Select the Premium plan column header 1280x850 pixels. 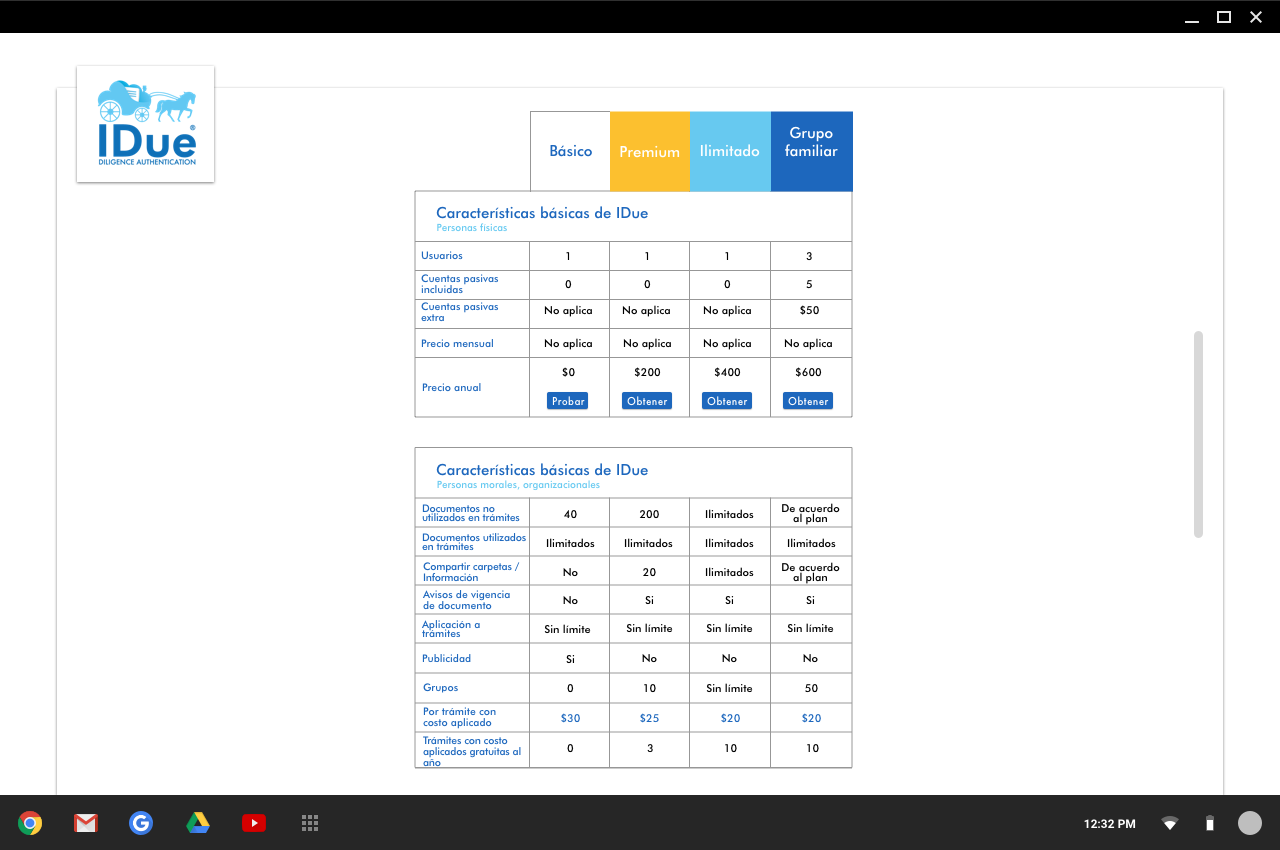649,152
